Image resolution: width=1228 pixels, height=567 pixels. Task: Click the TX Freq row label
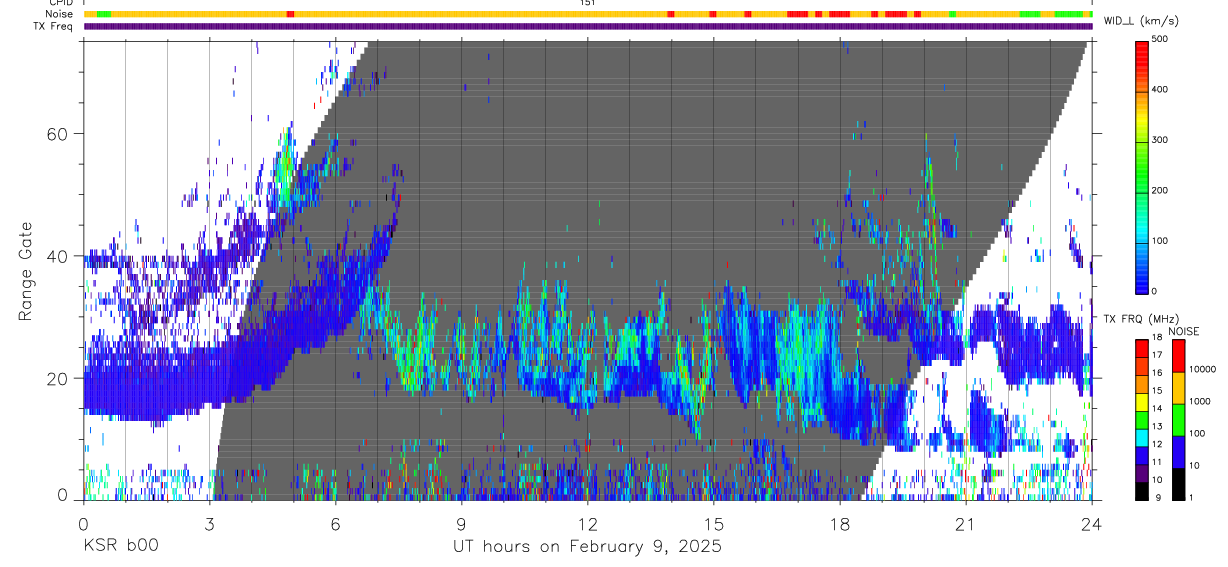click(52, 26)
